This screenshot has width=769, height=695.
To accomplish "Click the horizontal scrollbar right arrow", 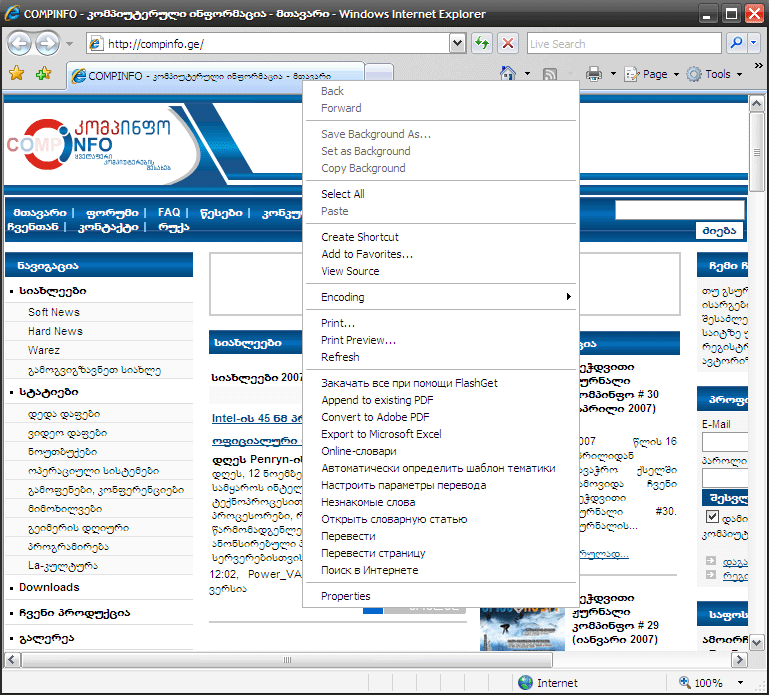I will point(739,660).
